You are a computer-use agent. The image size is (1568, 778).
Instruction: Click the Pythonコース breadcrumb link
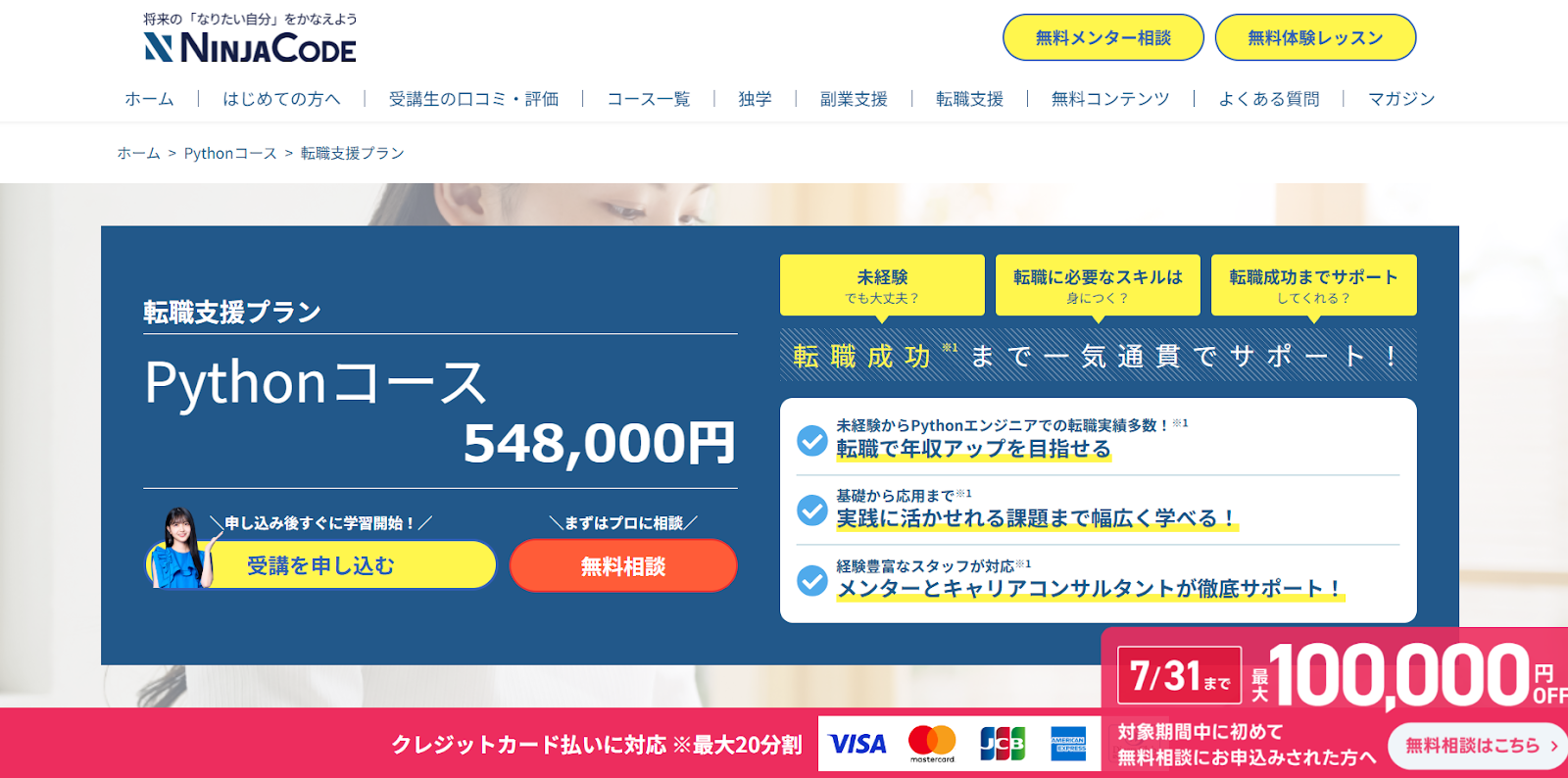(x=230, y=153)
